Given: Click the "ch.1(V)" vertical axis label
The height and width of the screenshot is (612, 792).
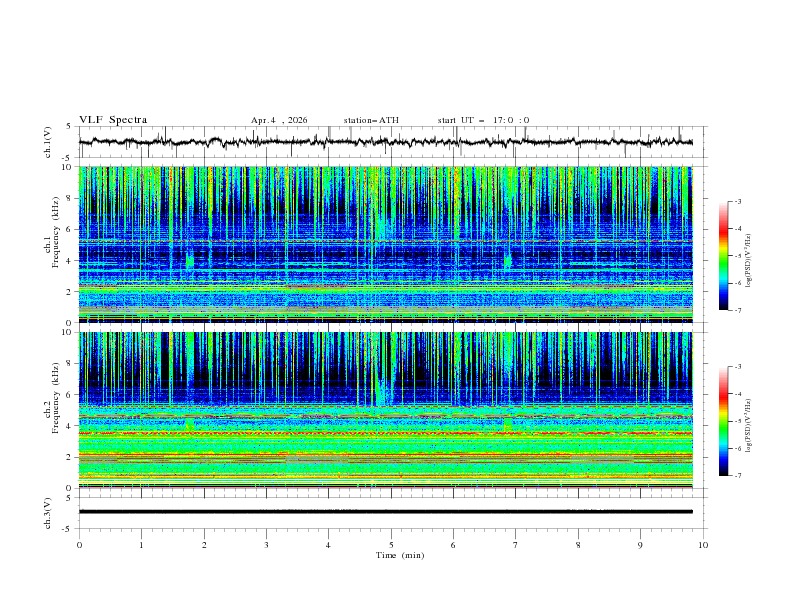Looking at the screenshot, I should coord(48,142).
